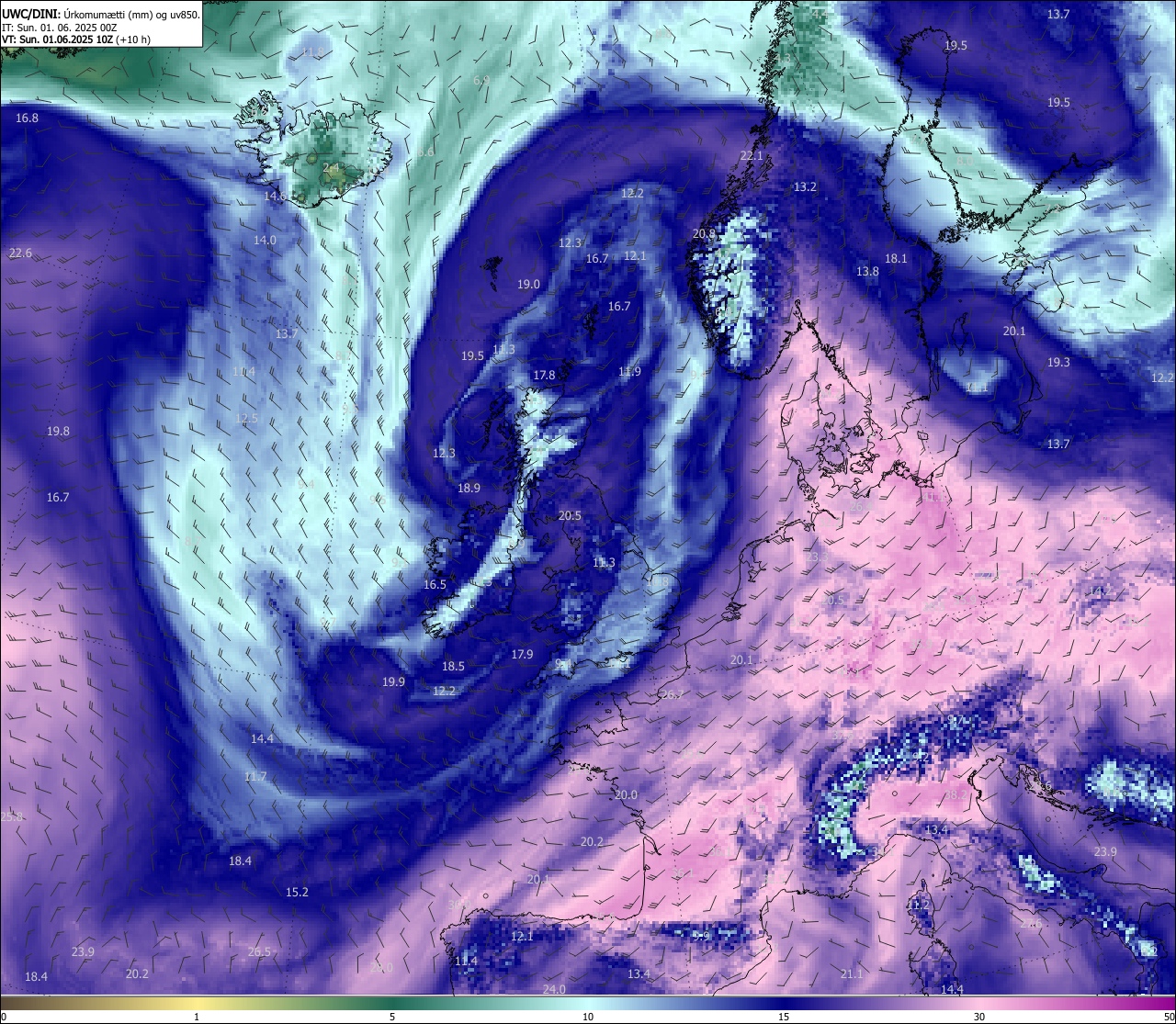Image resolution: width=1176 pixels, height=1024 pixels.
Task: Click the 18.9 value near Ireland
Action: coord(469,488)
